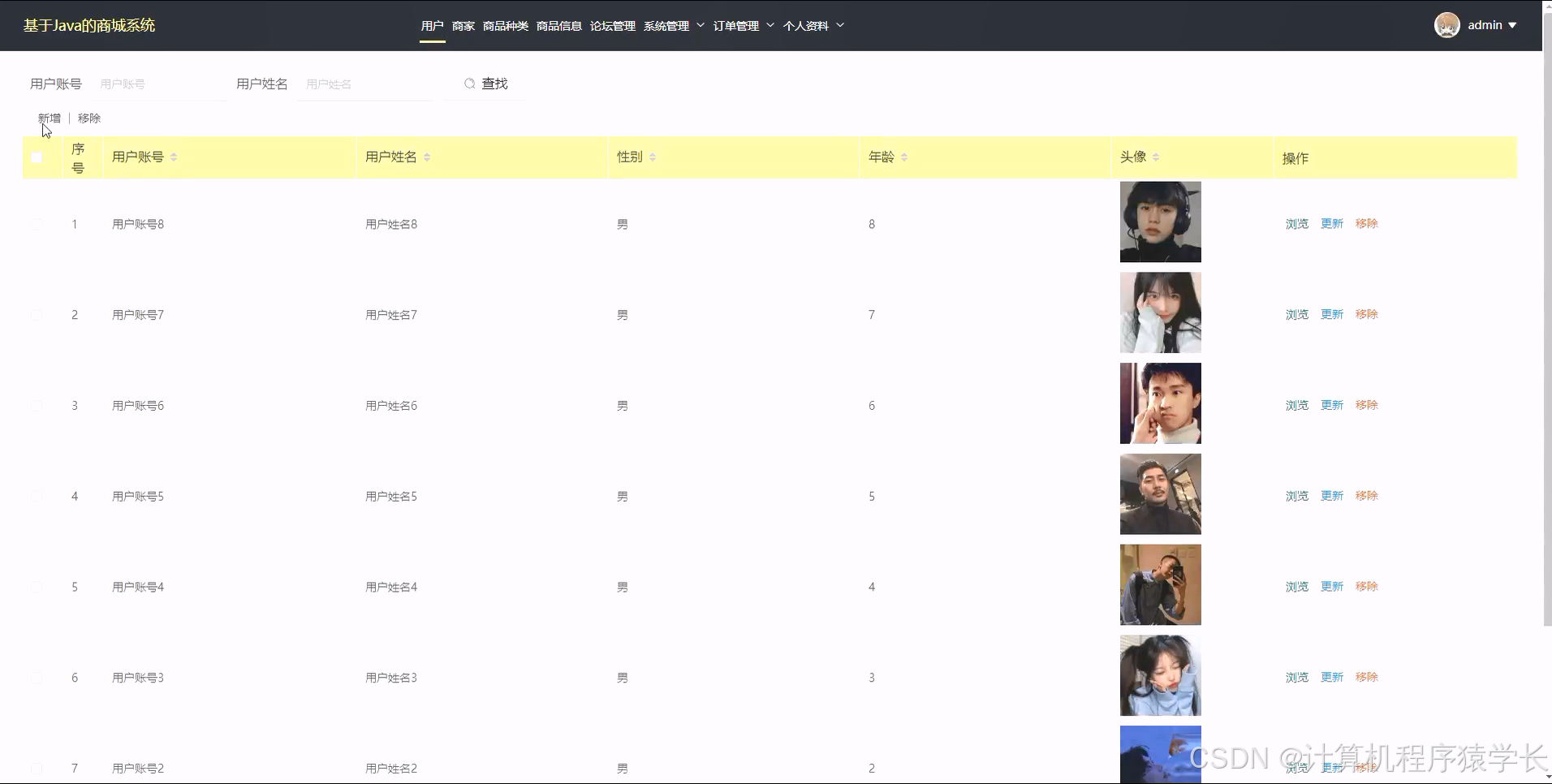Click the 新增 add button
This screenshot has height=784, width=1552.
[x=50, y=118]
